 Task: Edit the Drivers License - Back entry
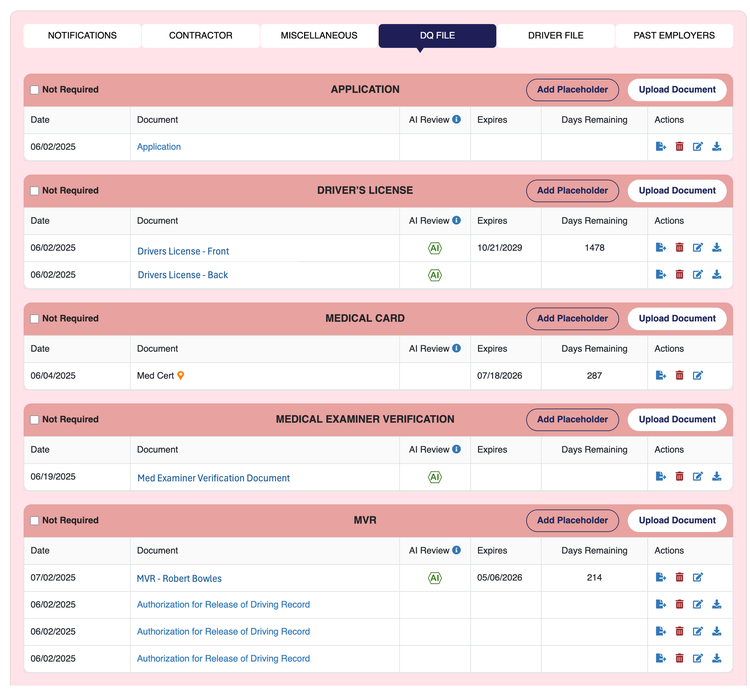tap(698, 275)
